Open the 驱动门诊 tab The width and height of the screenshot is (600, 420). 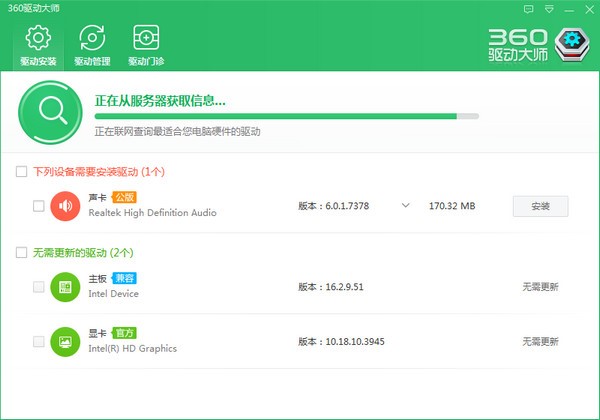146,46
